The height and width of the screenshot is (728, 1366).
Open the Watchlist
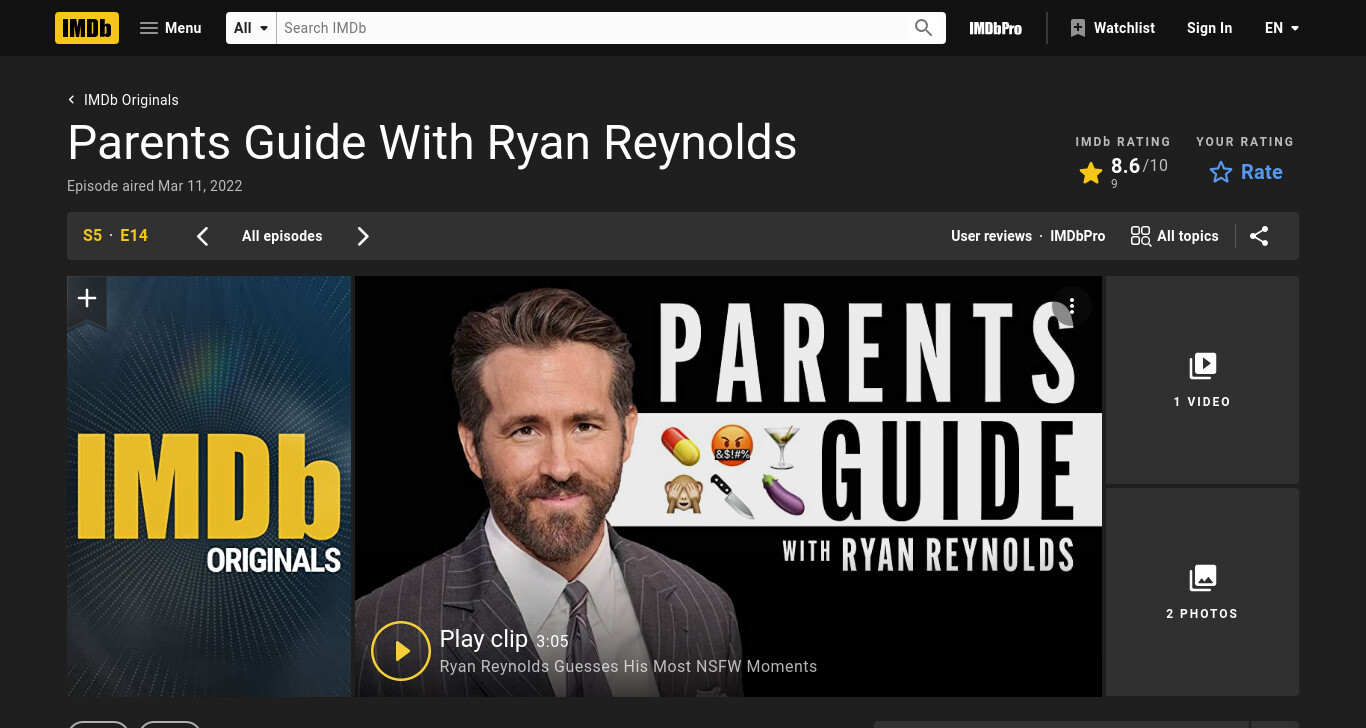pyautogui.click(x=1112, y=28)
